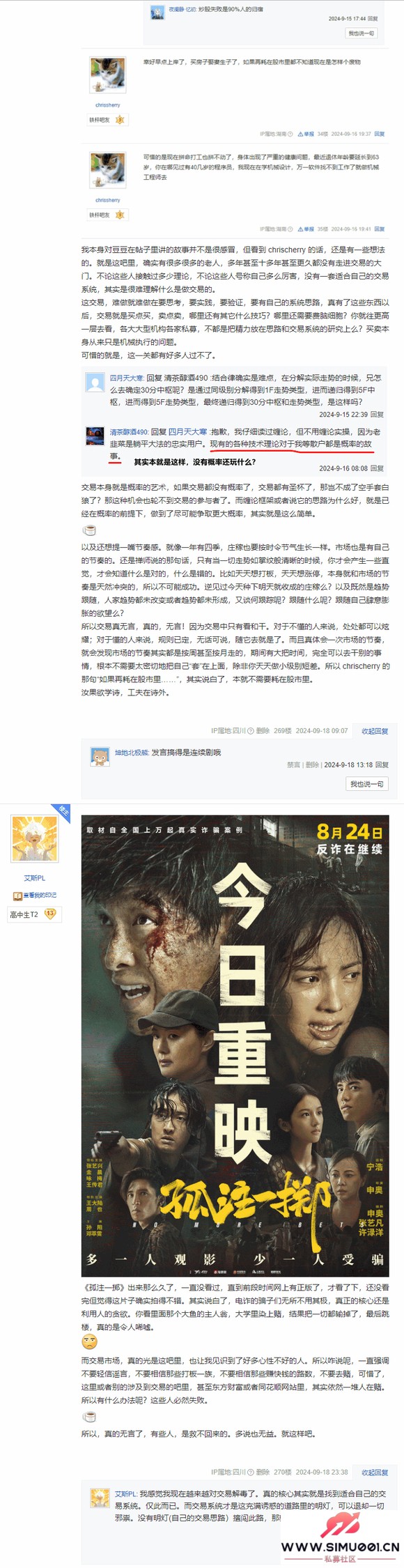
Task: Click 我也说一句 under 坤地北极熊's comment
Action: point(366,784)
